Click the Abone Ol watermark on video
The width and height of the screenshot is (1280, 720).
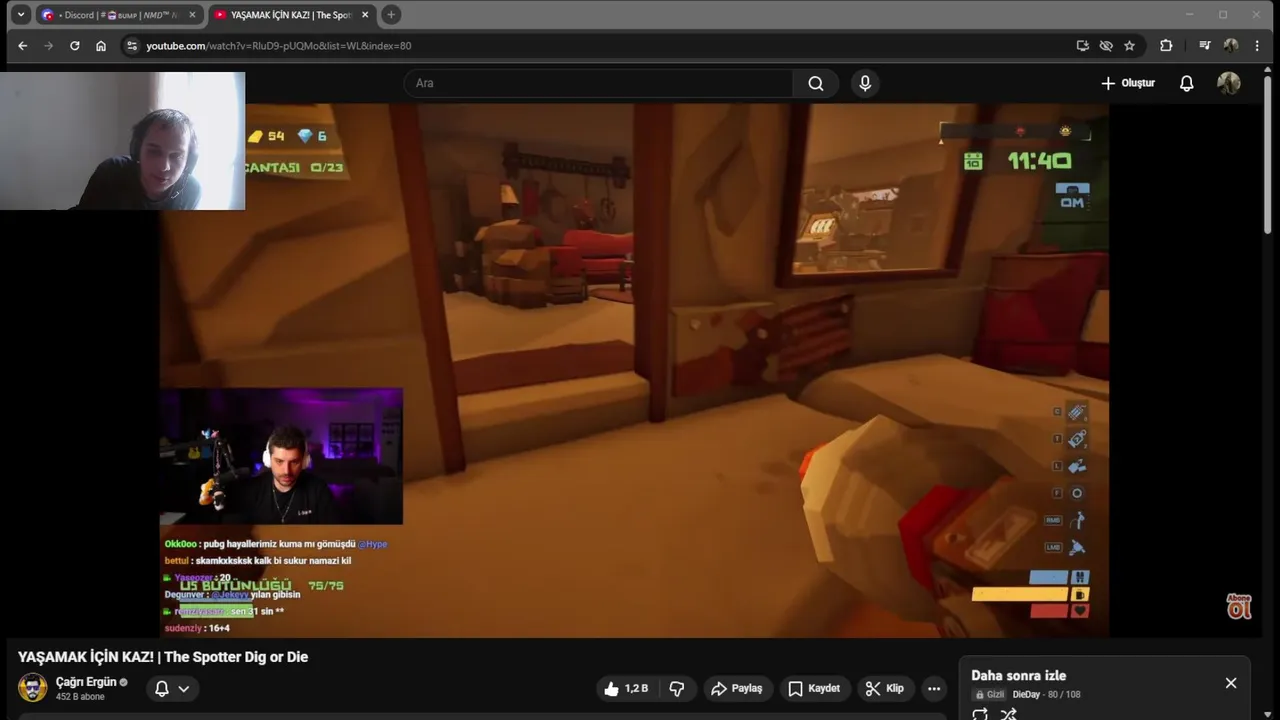(x=1239, y=606)
